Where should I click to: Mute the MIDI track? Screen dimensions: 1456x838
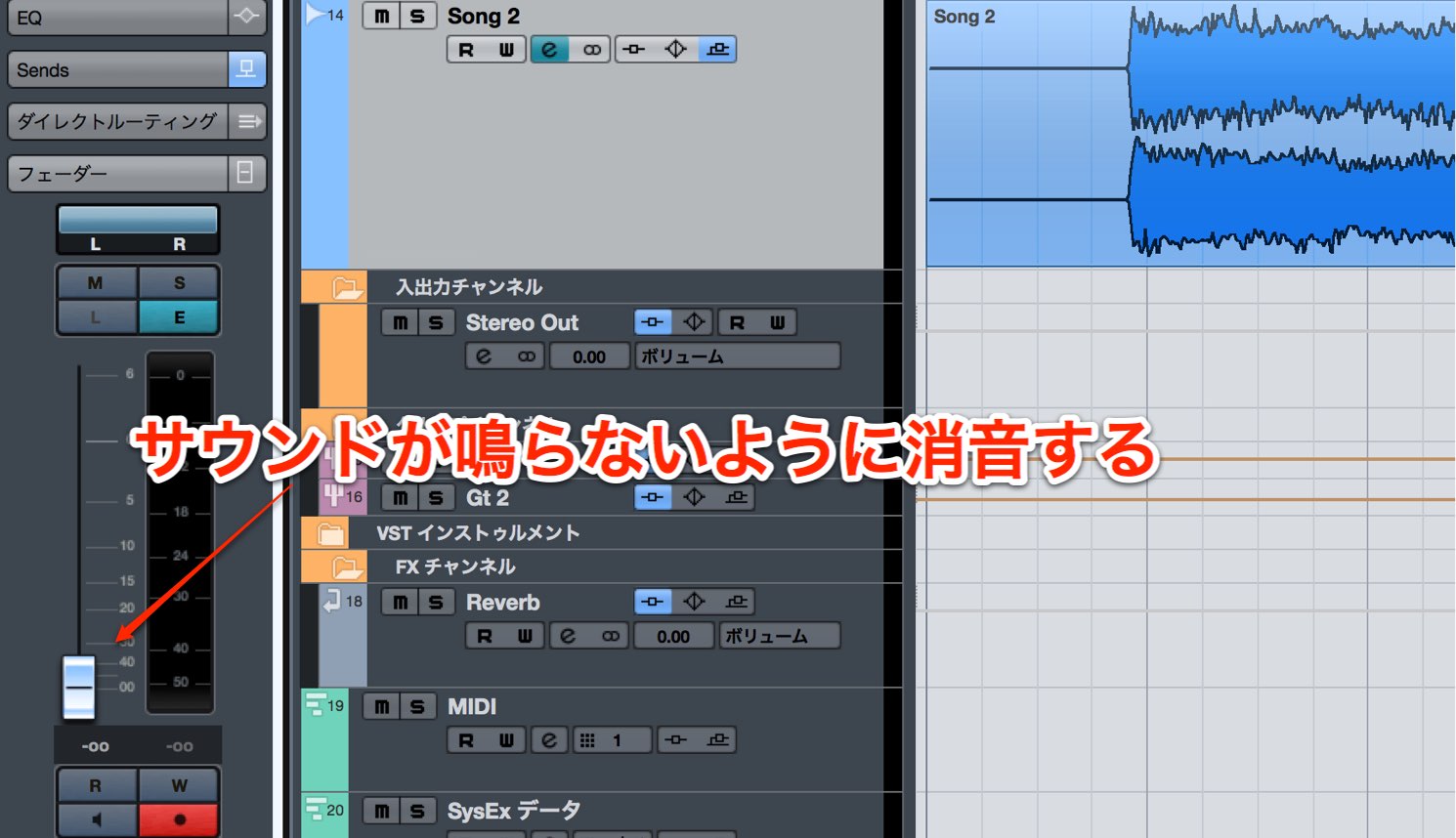381,706
